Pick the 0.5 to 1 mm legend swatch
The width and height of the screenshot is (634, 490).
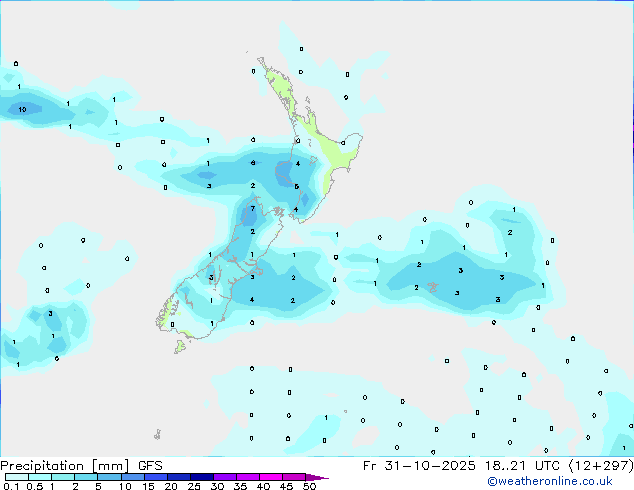click(x=40, y=477)
